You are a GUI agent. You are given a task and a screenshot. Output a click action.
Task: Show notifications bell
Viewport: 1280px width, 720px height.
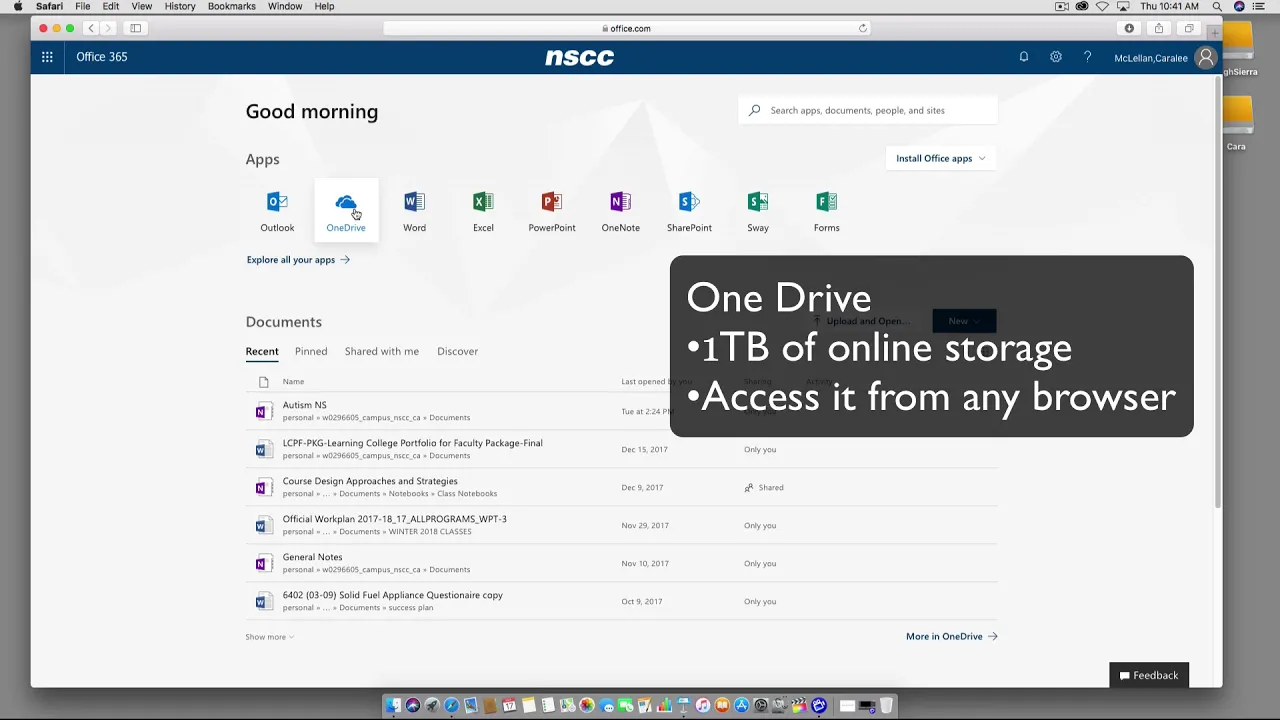1023,57
